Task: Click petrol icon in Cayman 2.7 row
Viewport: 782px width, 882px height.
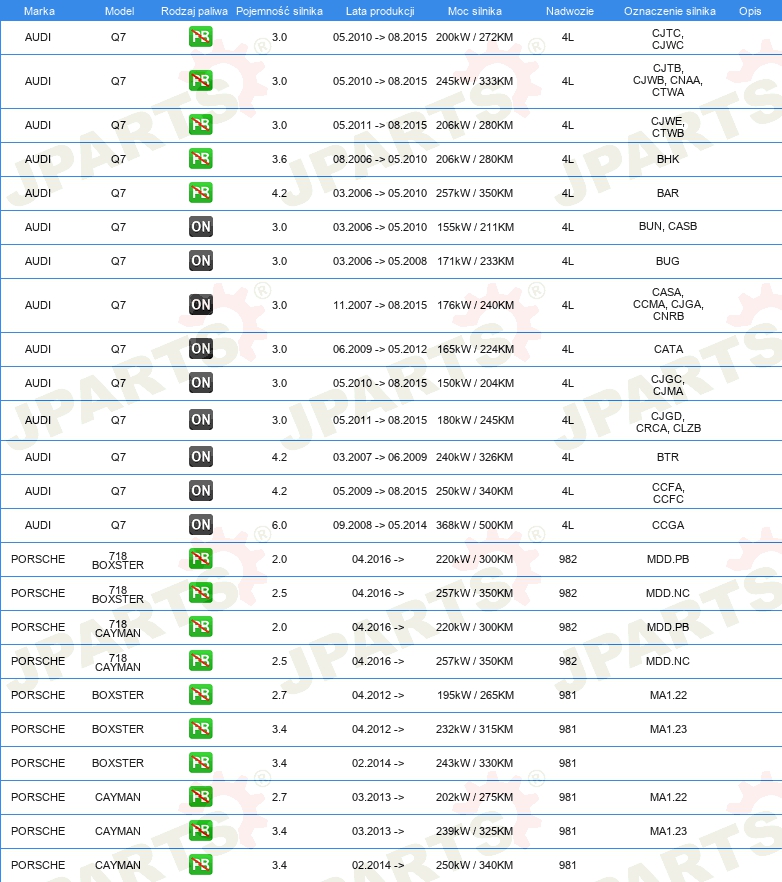Action: click(200, 796)
